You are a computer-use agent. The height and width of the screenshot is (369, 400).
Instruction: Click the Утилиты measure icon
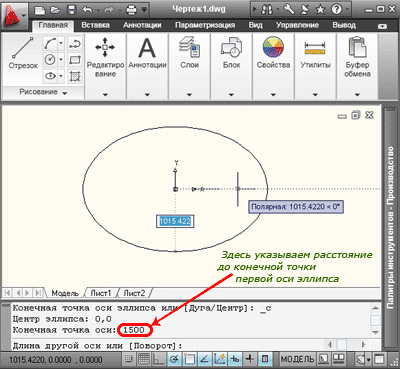[x=315, y=48]
